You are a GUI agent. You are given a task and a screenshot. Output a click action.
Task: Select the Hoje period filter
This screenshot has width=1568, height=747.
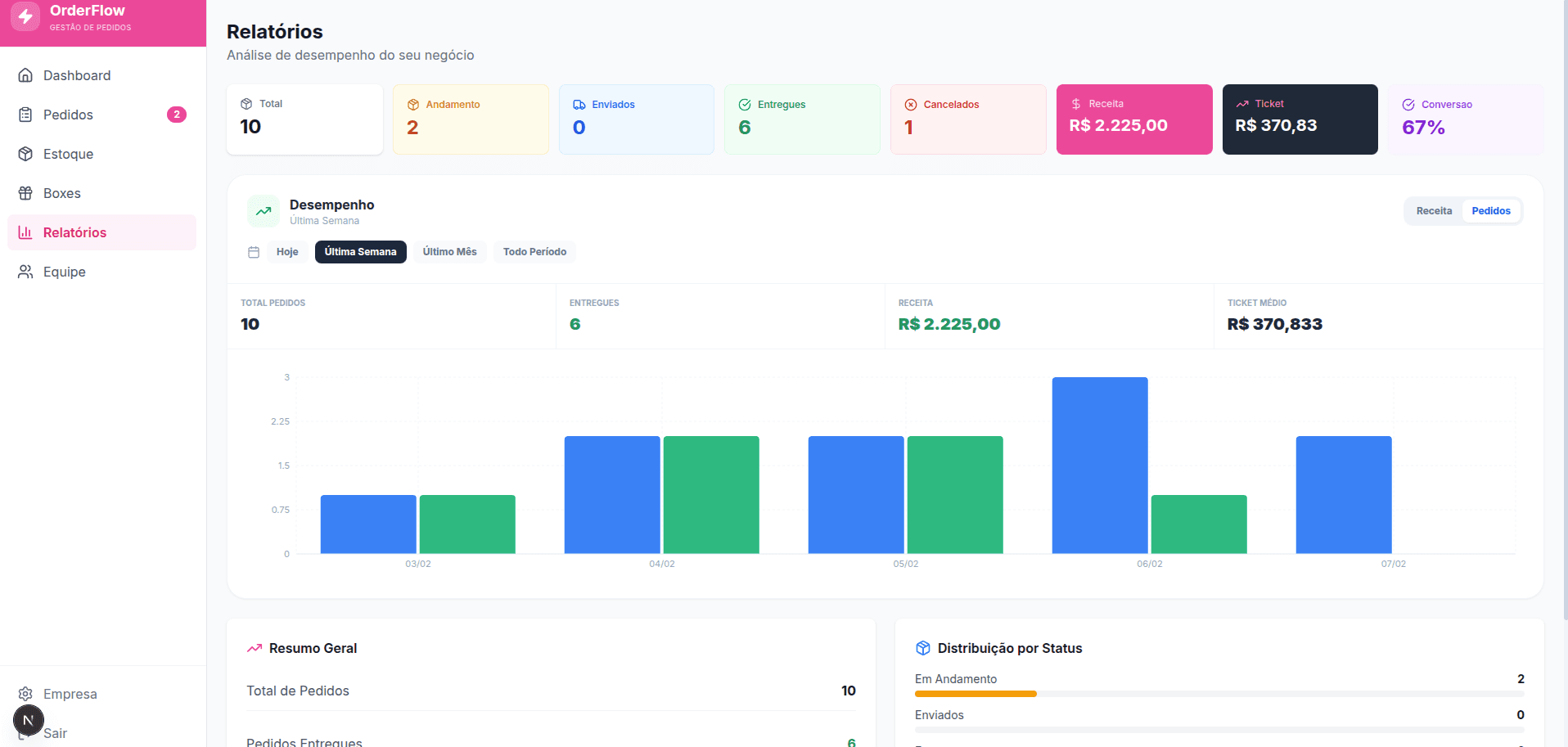coord(287,252)
